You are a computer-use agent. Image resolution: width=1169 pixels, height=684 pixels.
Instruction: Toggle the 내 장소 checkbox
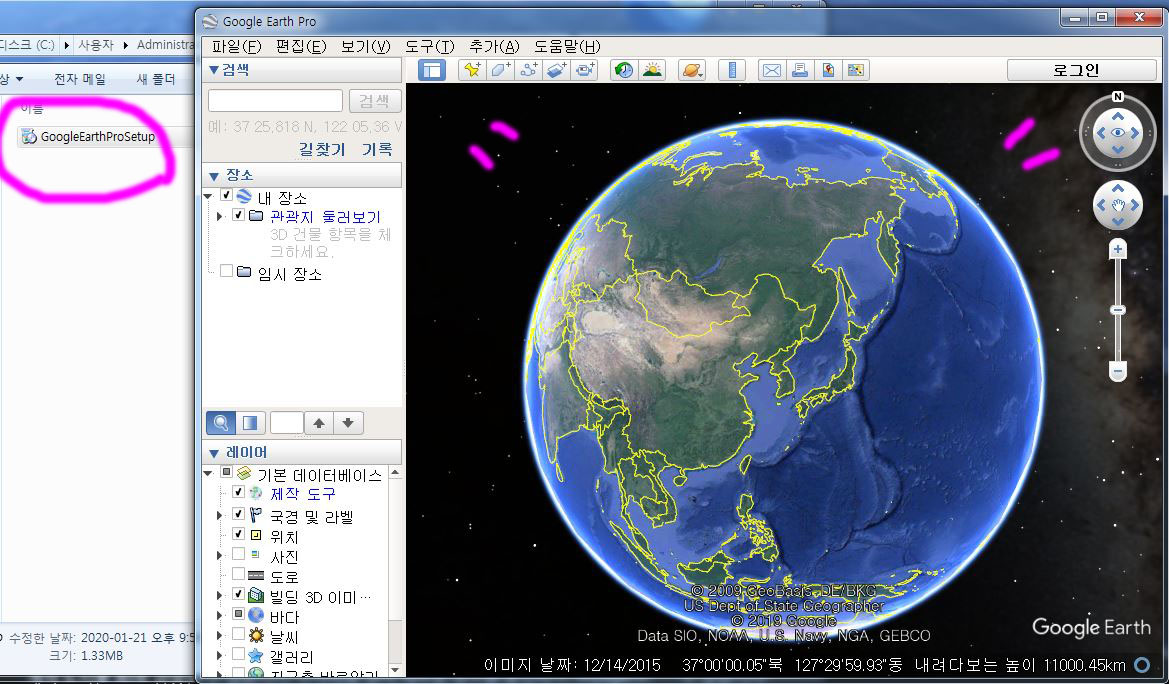[227, 195]
